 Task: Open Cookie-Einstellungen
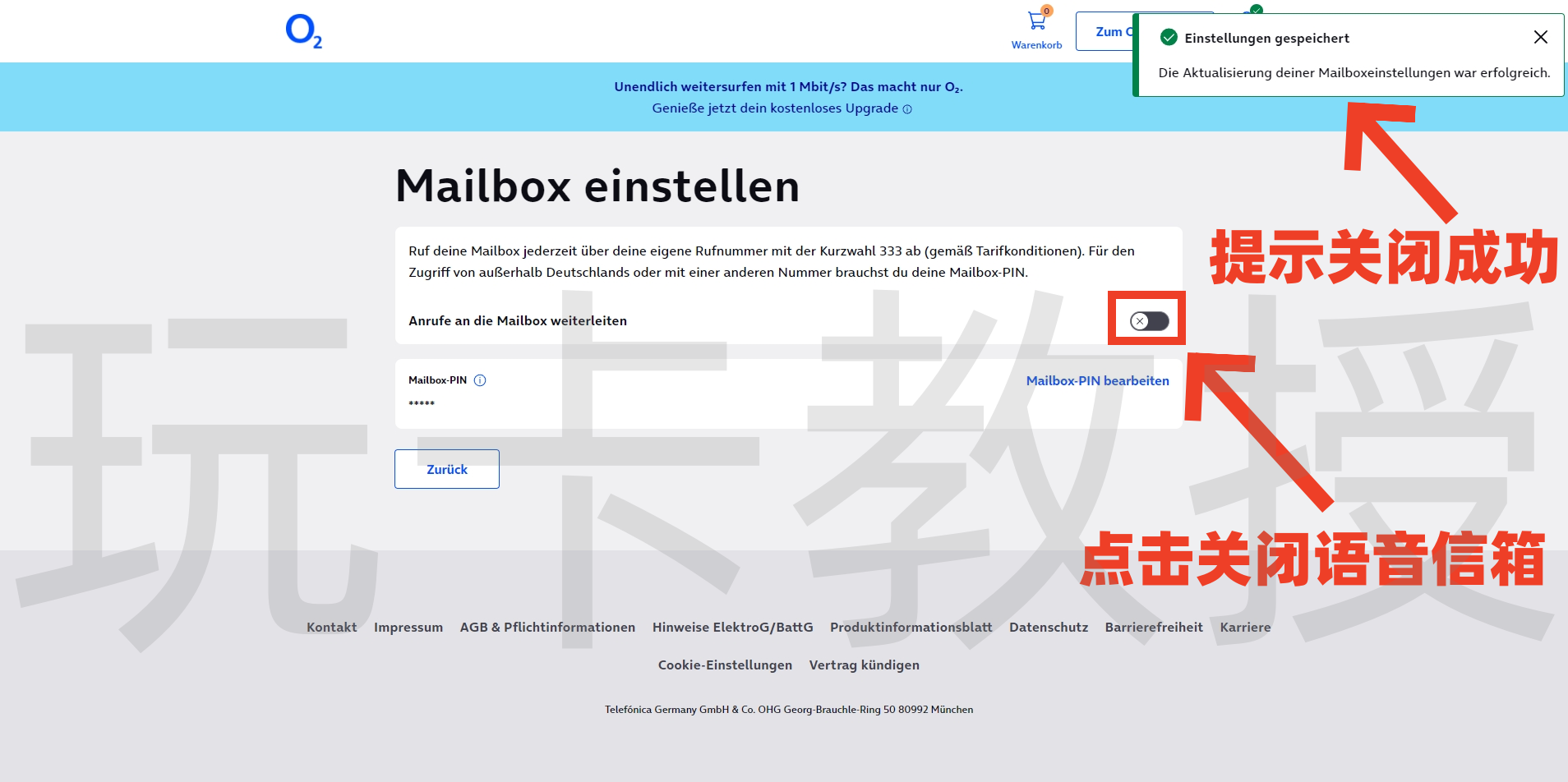(x=724, y=665)
